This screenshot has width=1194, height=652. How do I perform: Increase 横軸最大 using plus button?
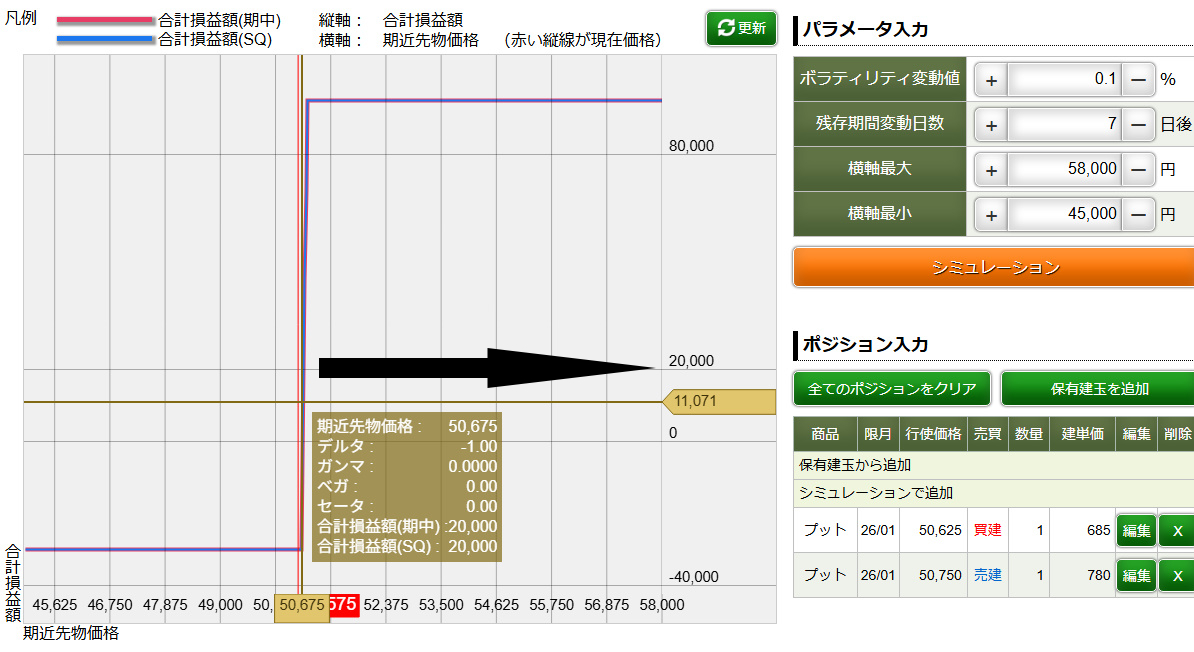[x=991, y=170]
